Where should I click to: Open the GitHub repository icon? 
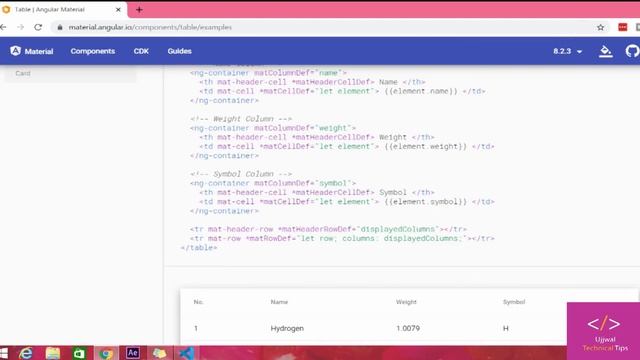point(632,51)
